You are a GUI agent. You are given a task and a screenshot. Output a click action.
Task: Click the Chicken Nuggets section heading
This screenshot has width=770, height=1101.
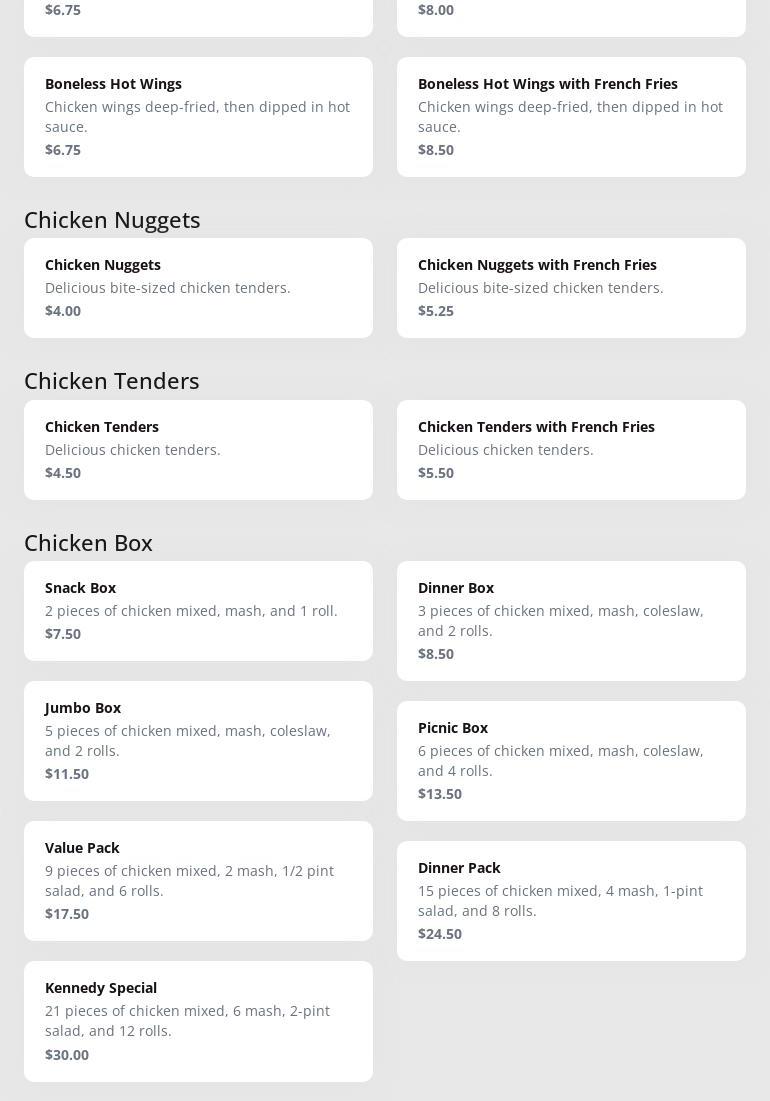tap(112, 220)
